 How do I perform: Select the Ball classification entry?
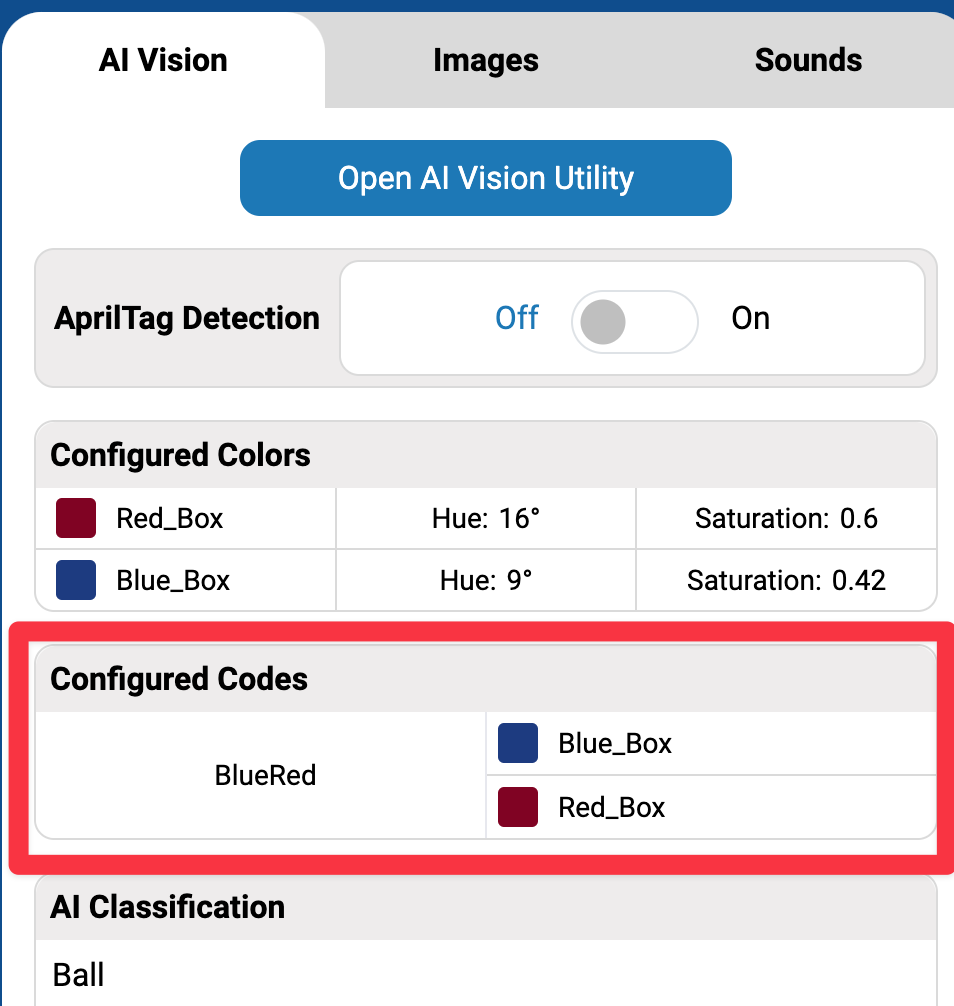(79, 974)
